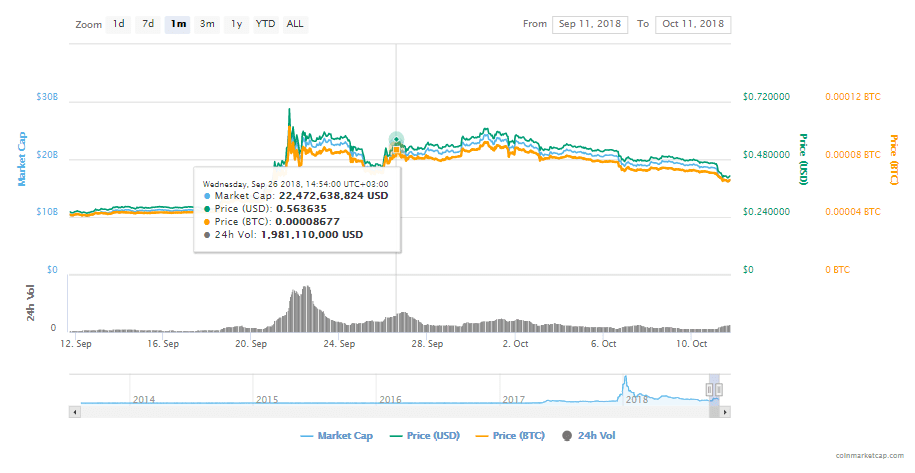This screenshot has height=473, width=915.
Task: Click the To date field
Action: pos(692,24)
